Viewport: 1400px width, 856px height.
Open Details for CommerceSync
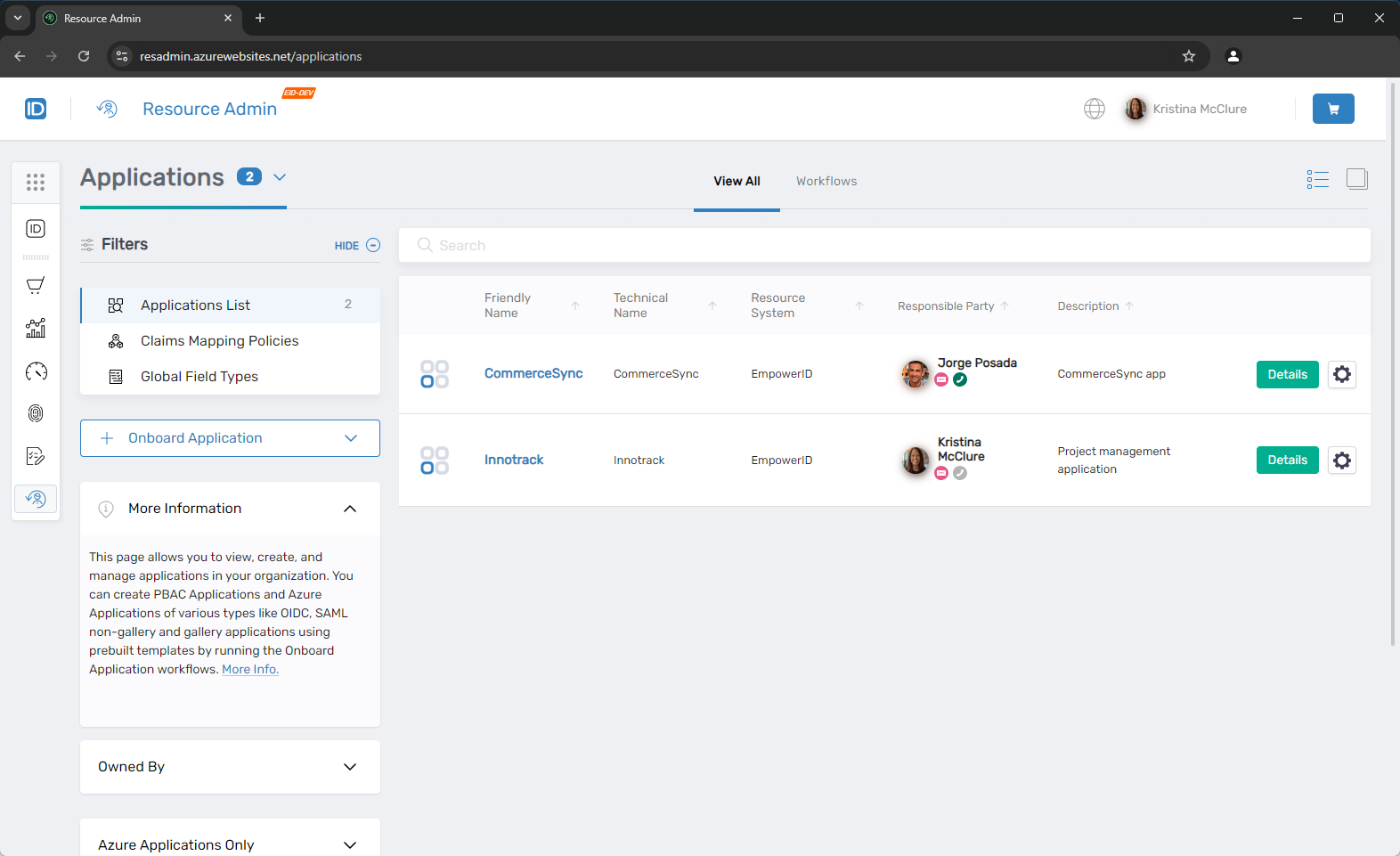tap(1287, 374)
